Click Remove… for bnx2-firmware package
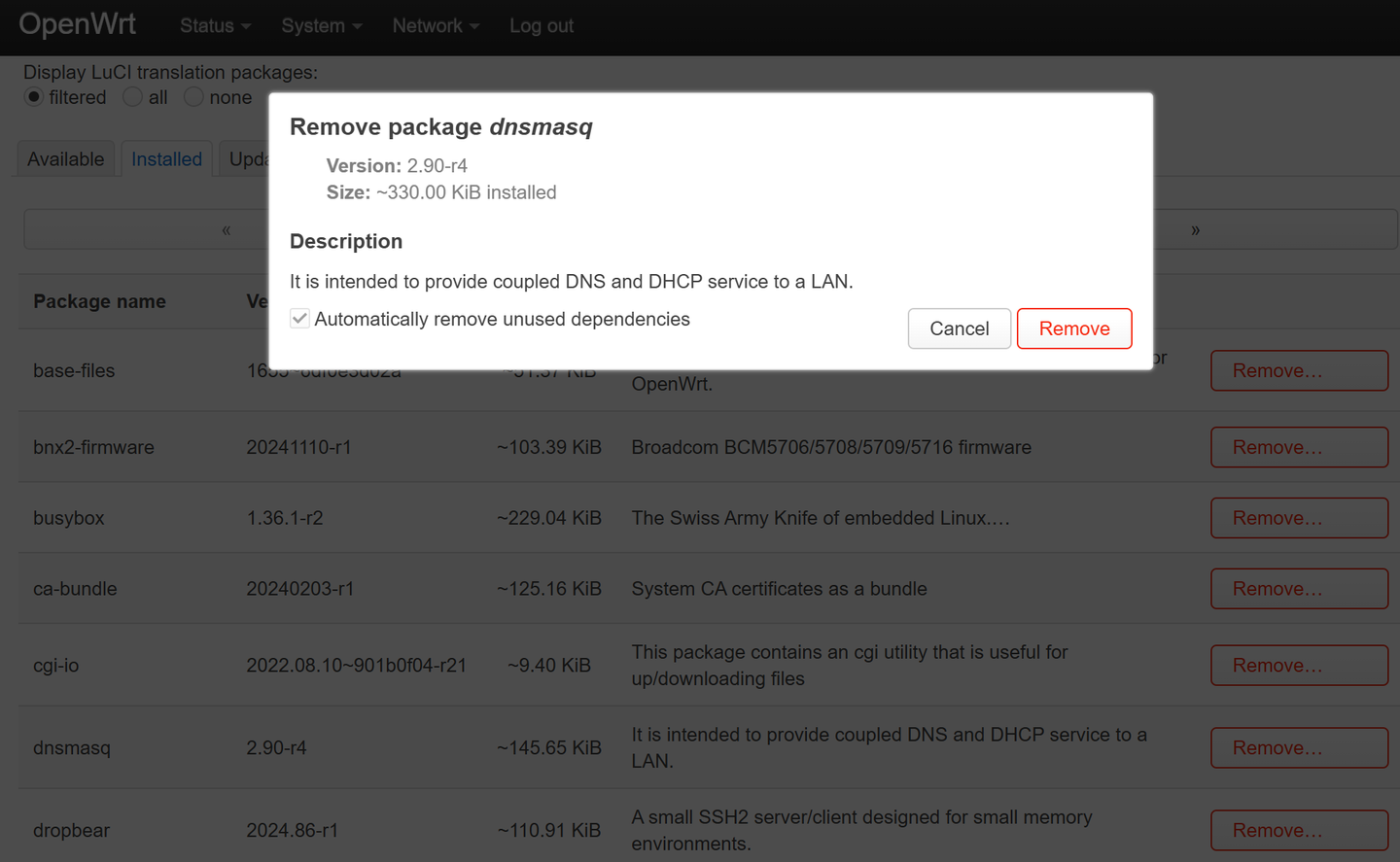 1299,447
